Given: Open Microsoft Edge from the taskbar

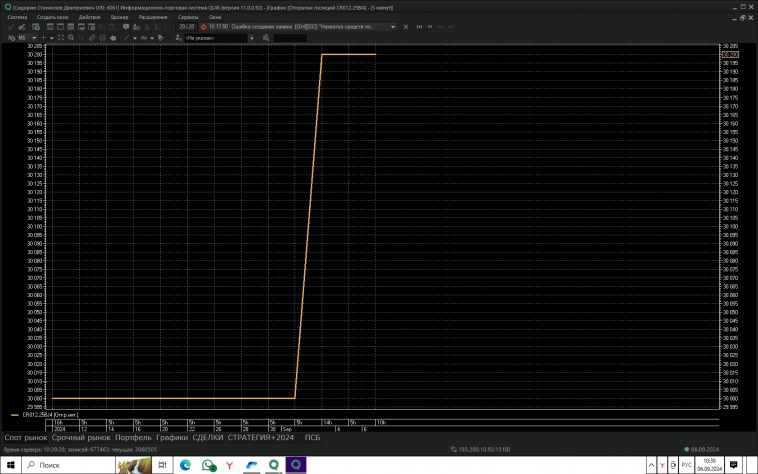Looking at the screenshot, I should 185,465.
